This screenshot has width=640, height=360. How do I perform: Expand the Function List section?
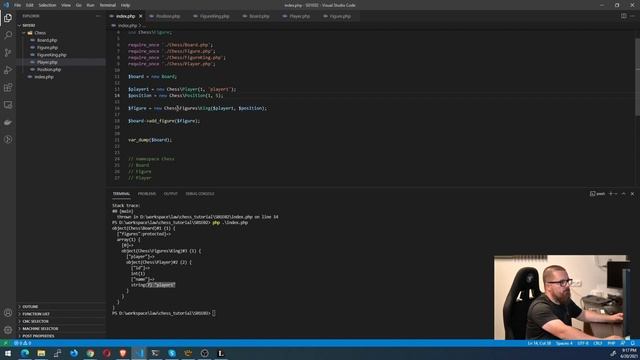pyautogui.click(x=60, y=314)
